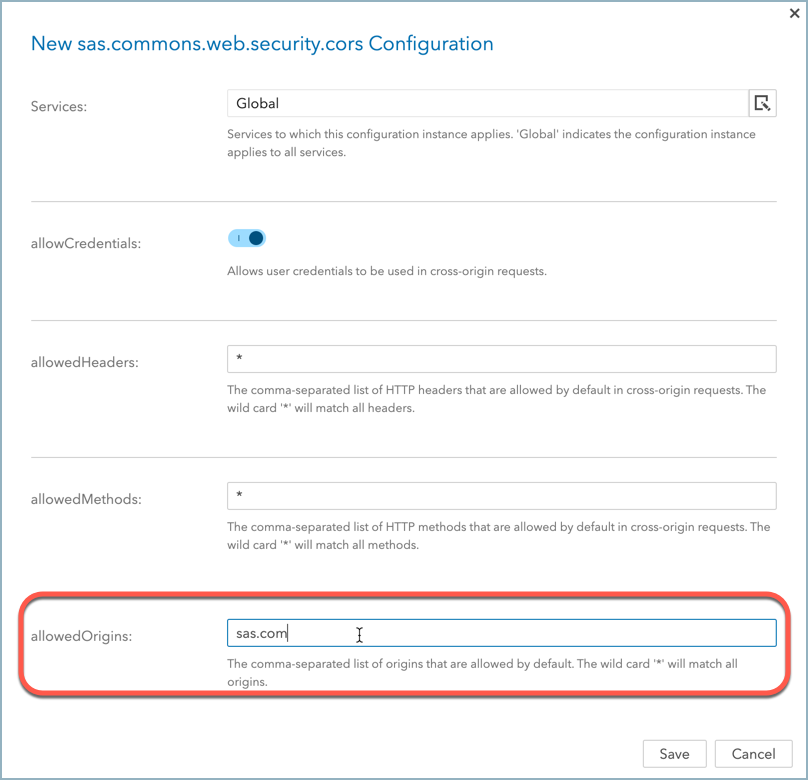The height and width of the screenshot is (780, 808).
Task: Click the dialog title New sas.commons.web.security.cors Configuration
Action: 262,44
